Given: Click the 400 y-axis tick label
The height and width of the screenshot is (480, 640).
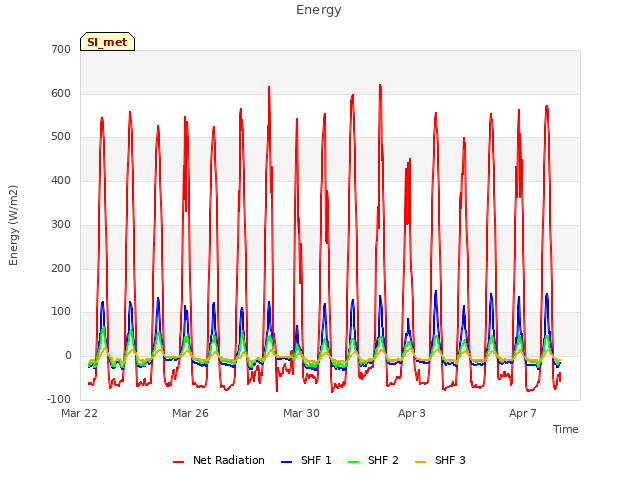Looking at the screenshot, I should tap(61, 180).
